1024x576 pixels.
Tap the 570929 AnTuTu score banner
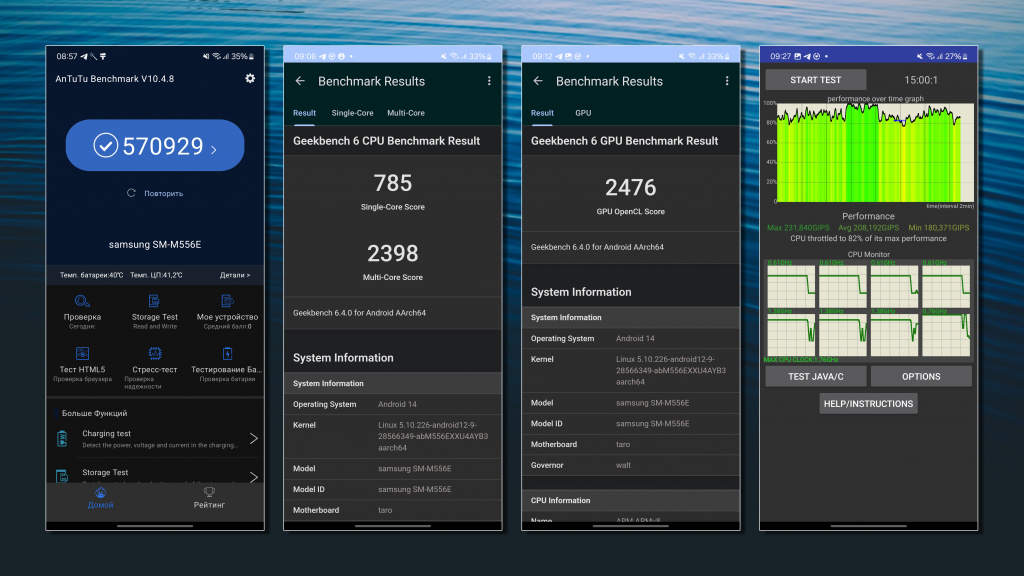pos(155,147)
